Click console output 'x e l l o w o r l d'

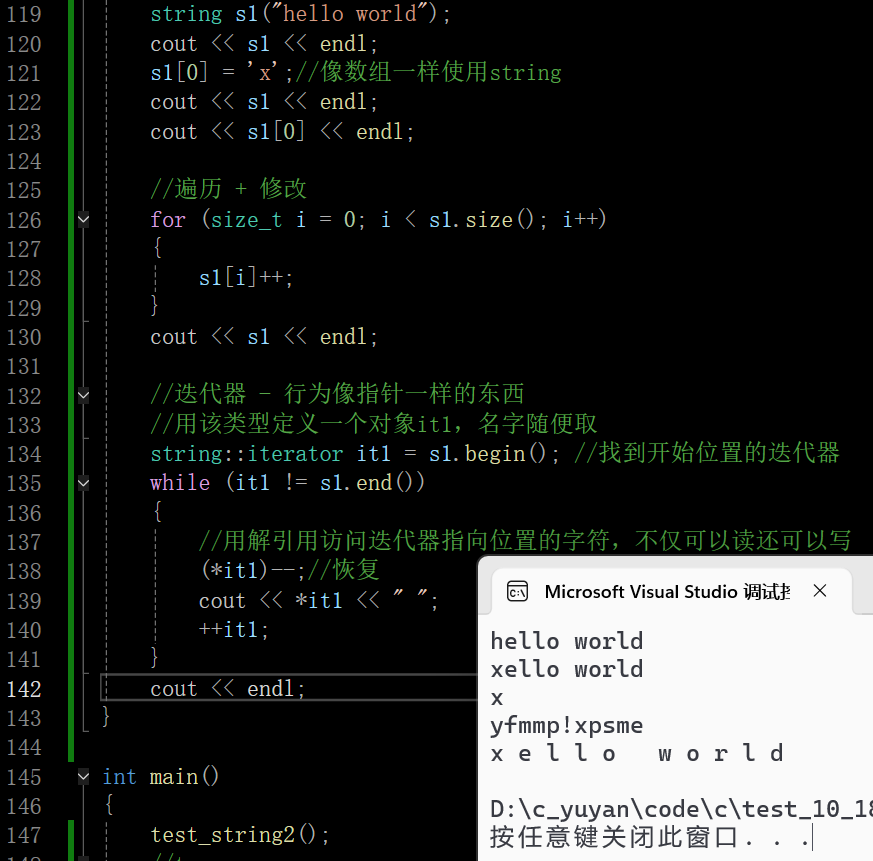pos(637,754)
